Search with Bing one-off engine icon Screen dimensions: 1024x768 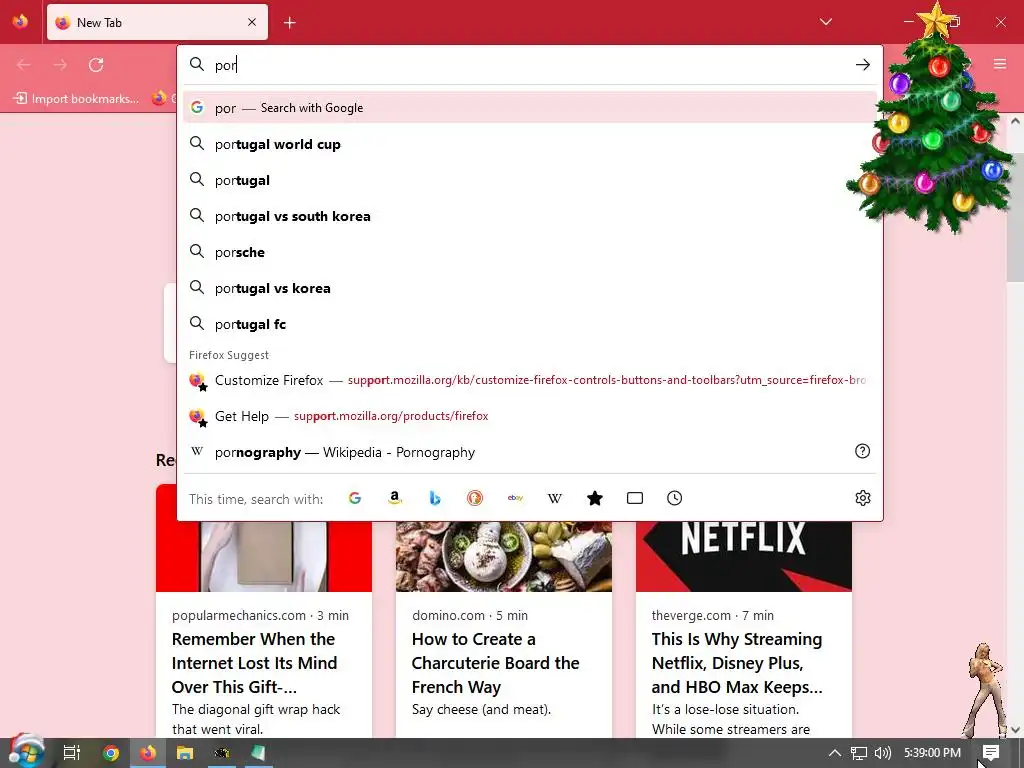(435, 498)
